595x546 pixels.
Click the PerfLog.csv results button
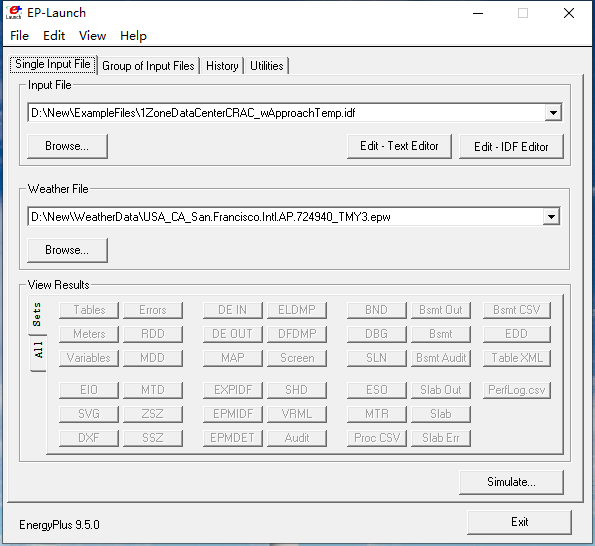point(516,390)
